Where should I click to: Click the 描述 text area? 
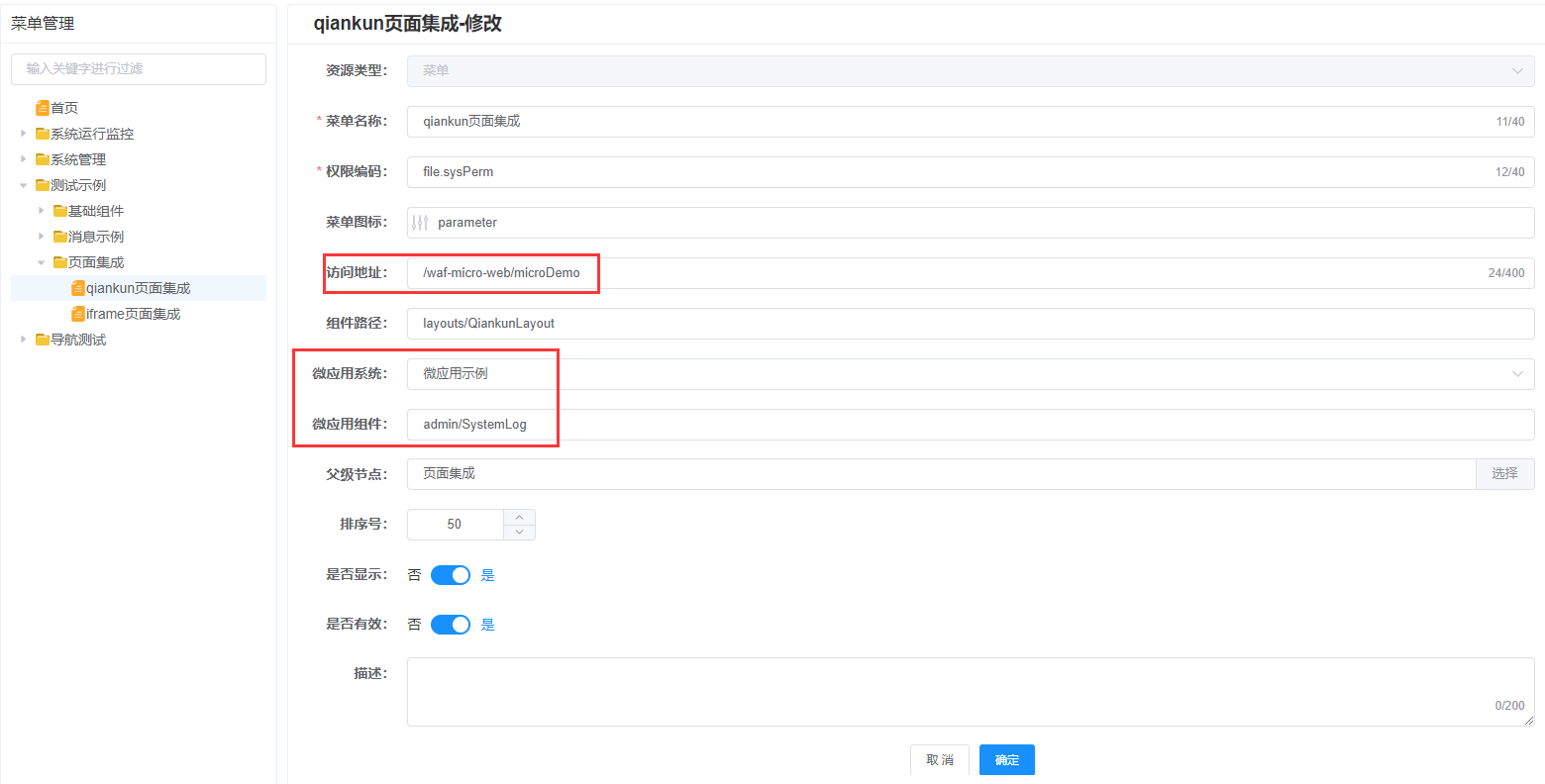tap(969, 691)
